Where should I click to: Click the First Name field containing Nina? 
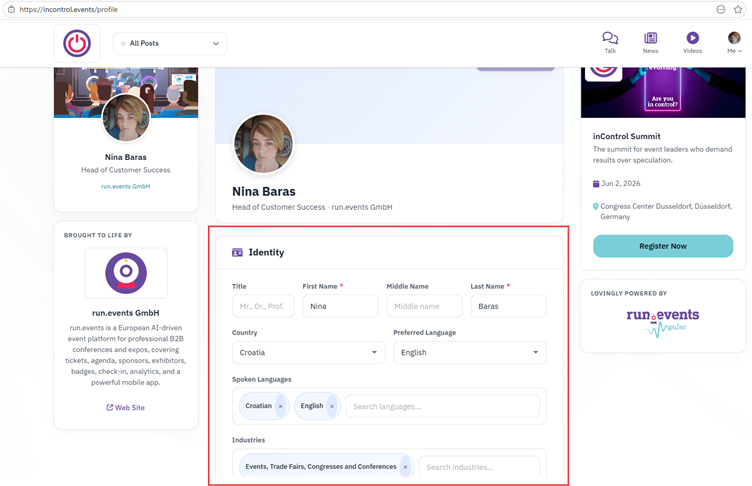click(341, 306)
